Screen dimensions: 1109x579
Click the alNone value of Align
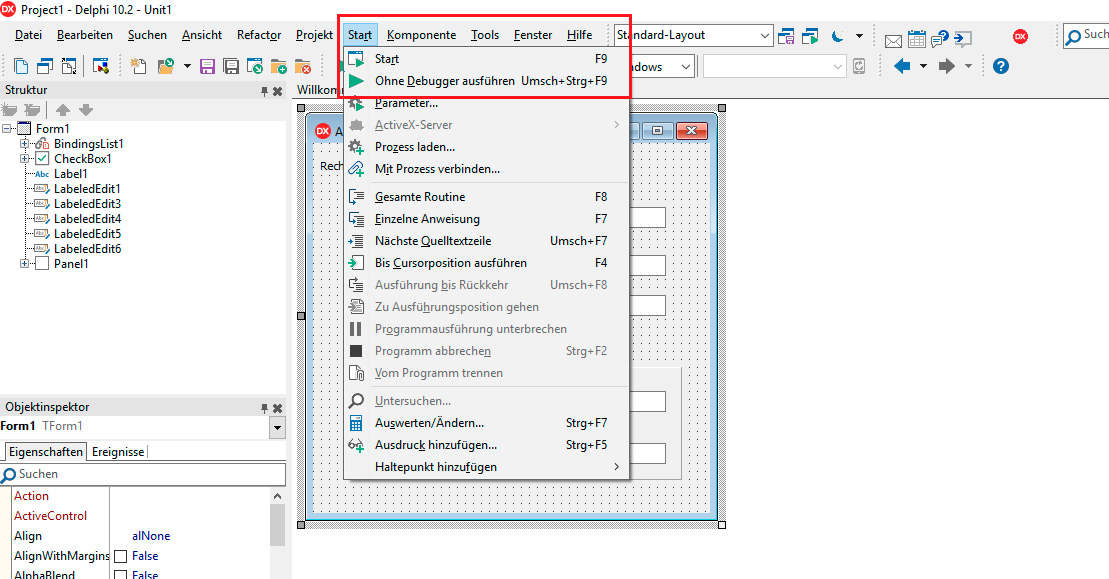(x=151, y=537)
